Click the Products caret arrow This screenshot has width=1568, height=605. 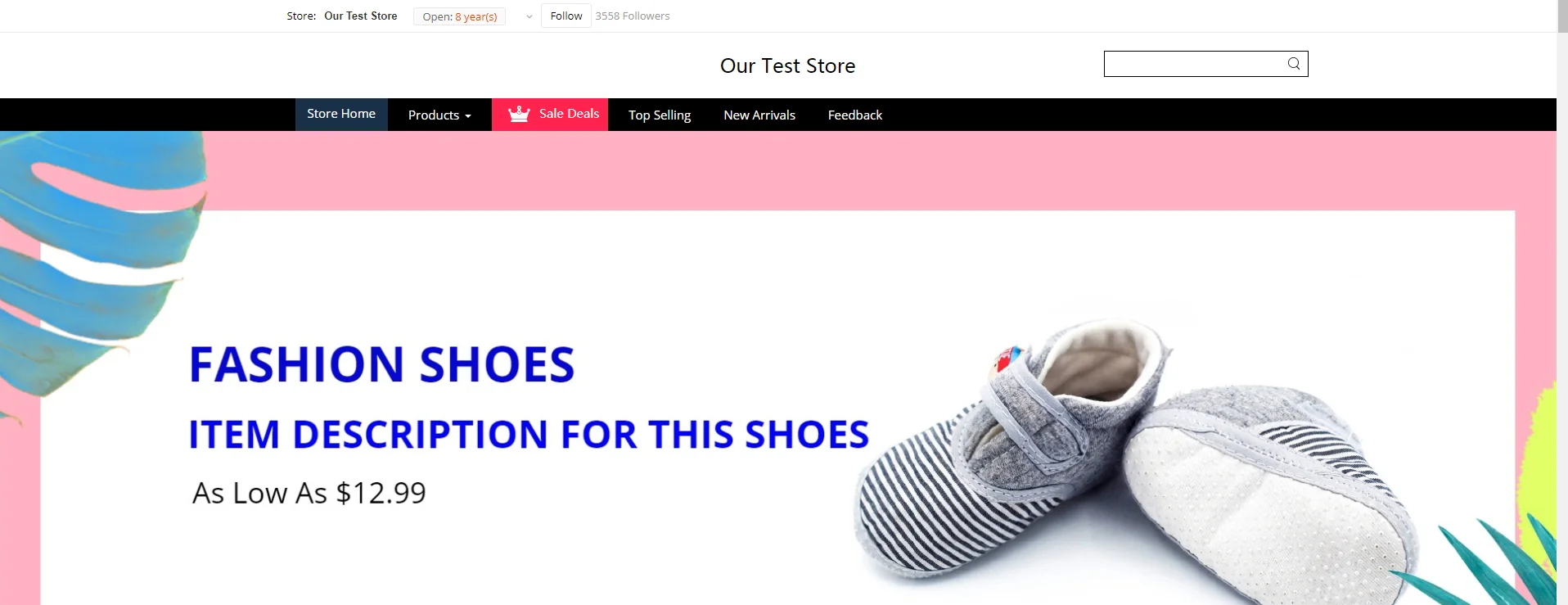point(468,116)
